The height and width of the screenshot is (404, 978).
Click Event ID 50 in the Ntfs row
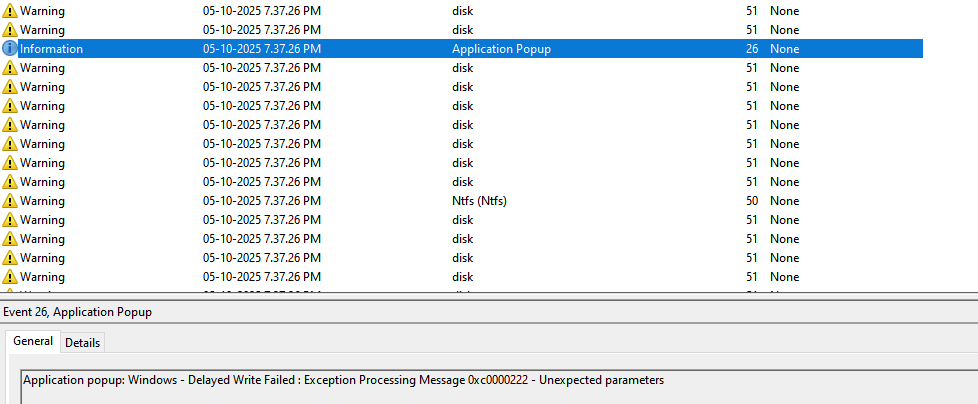click(751, 201)
